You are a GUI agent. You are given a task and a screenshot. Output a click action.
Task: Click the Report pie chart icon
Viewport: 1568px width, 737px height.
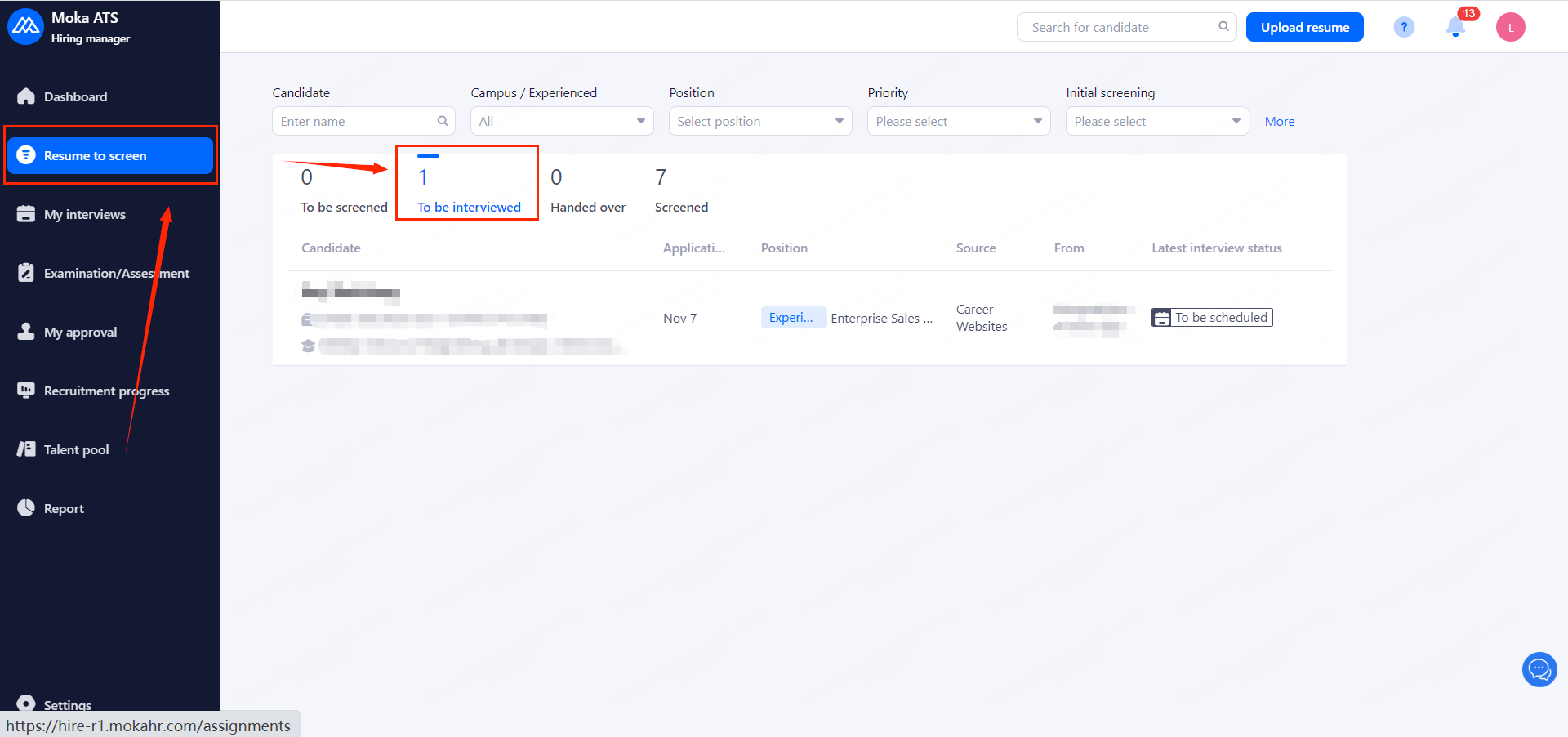pos(26,508)
